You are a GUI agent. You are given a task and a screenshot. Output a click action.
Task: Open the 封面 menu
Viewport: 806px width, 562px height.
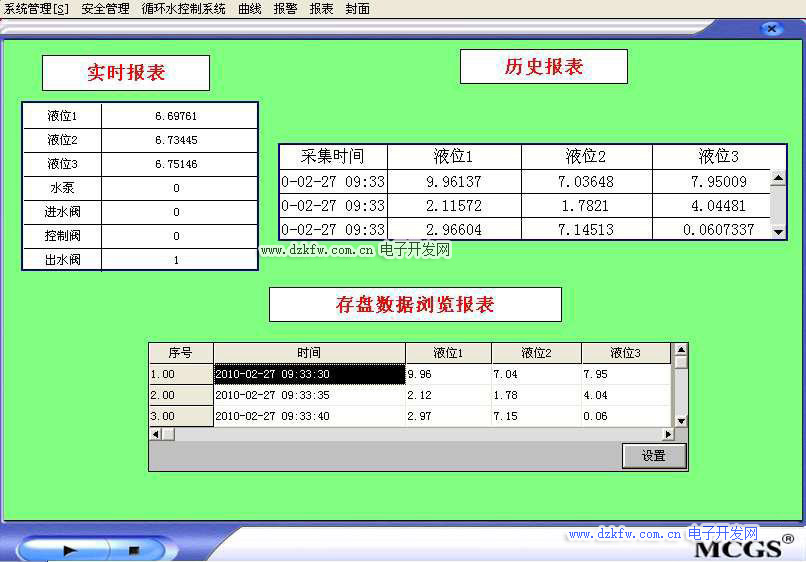[357, 9]
